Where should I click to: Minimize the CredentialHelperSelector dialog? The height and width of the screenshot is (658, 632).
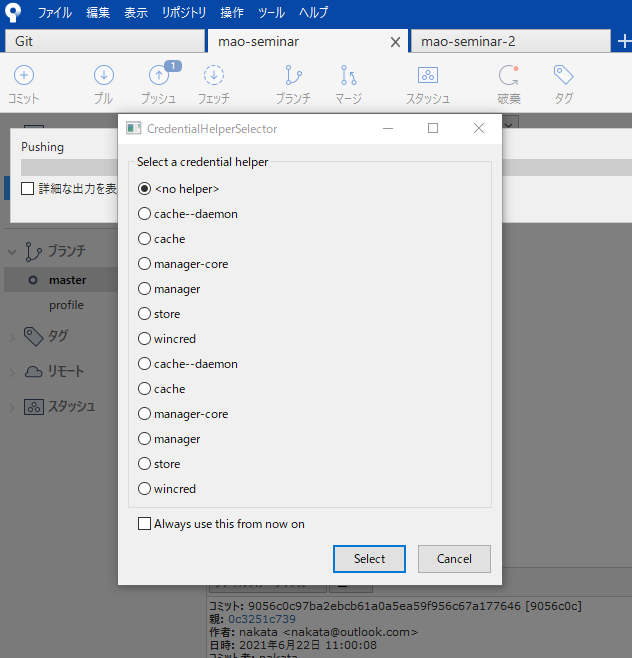[x=388, y=128]
